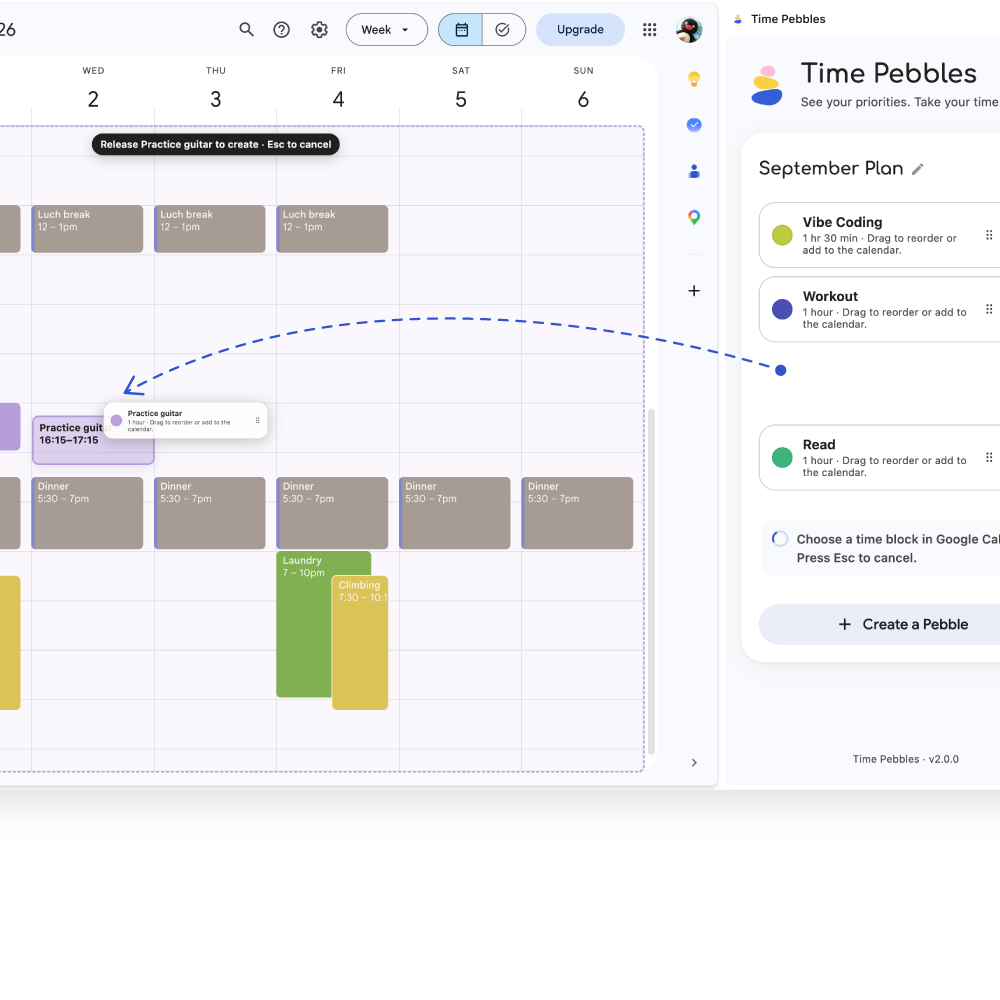1000x1000 pixels.
Task: Hide side panel using chevron arrow
Action: click(694, 763)
